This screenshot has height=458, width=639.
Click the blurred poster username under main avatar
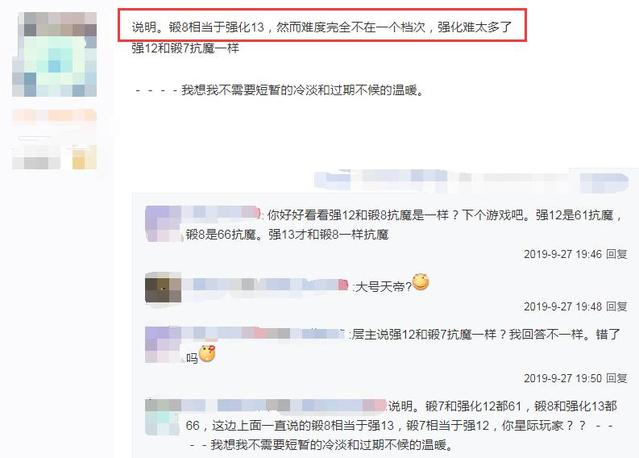[x=54, y=116]
